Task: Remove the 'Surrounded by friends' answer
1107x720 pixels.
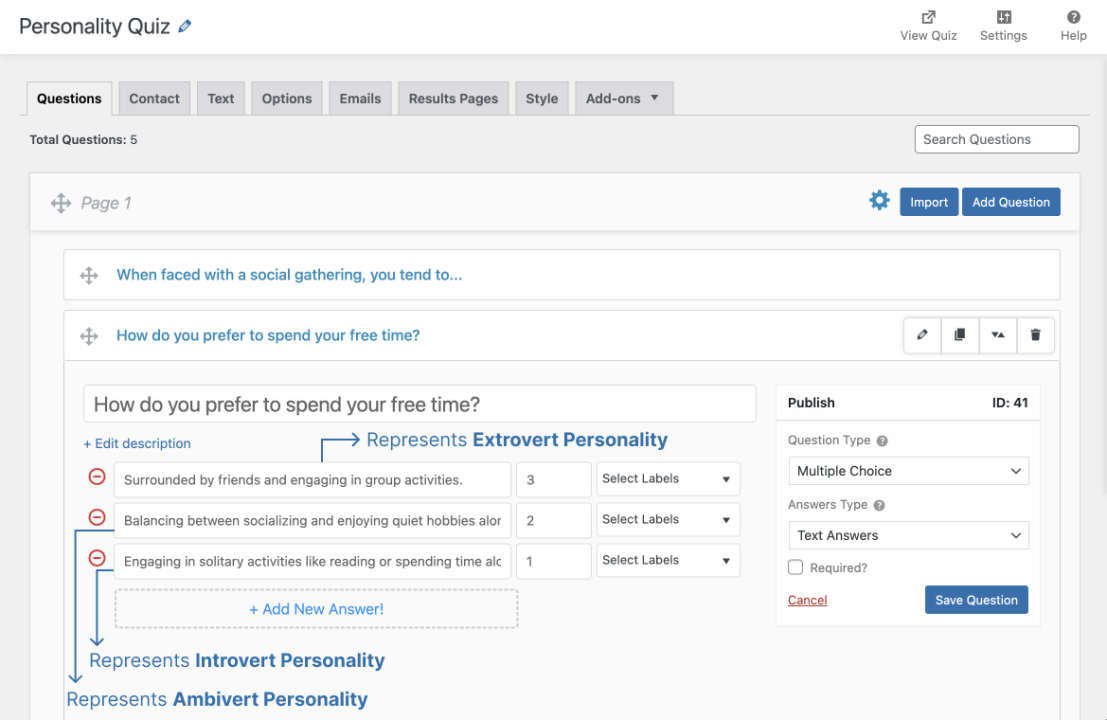Action: 97,477
